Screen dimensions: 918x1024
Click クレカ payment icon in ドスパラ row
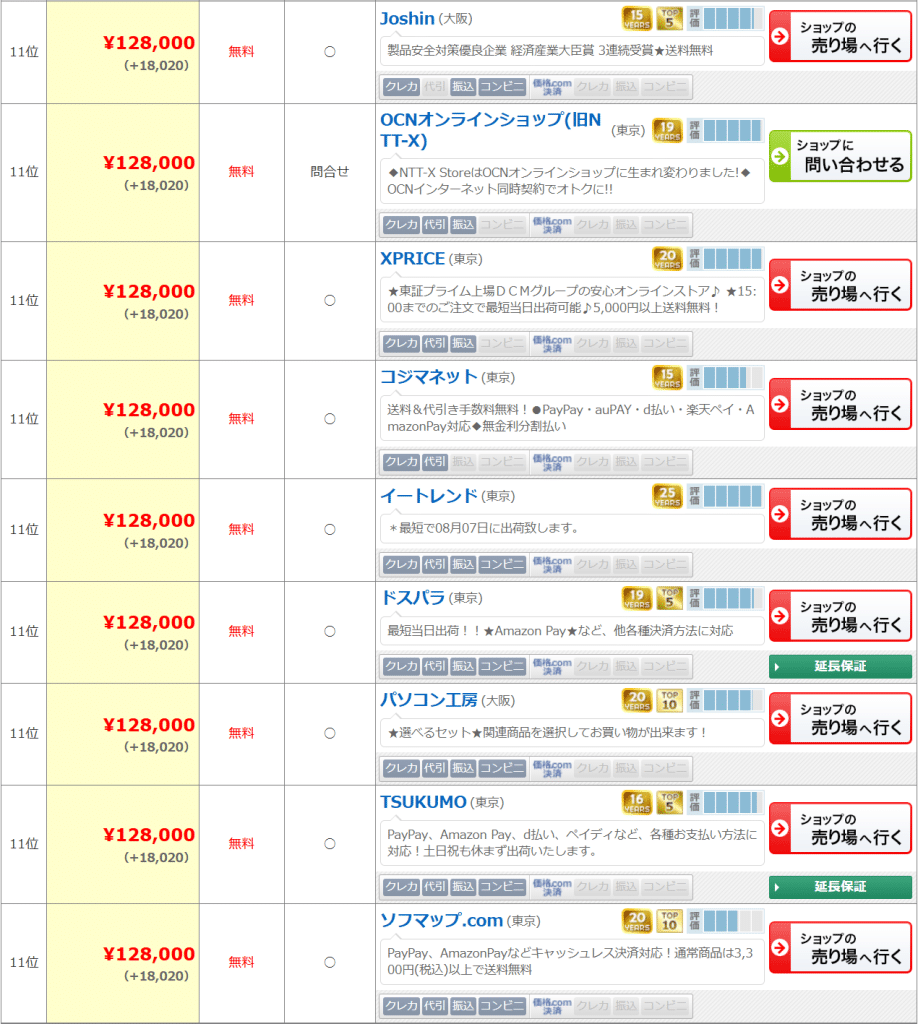pyautogui.click(x=401, y=666)
